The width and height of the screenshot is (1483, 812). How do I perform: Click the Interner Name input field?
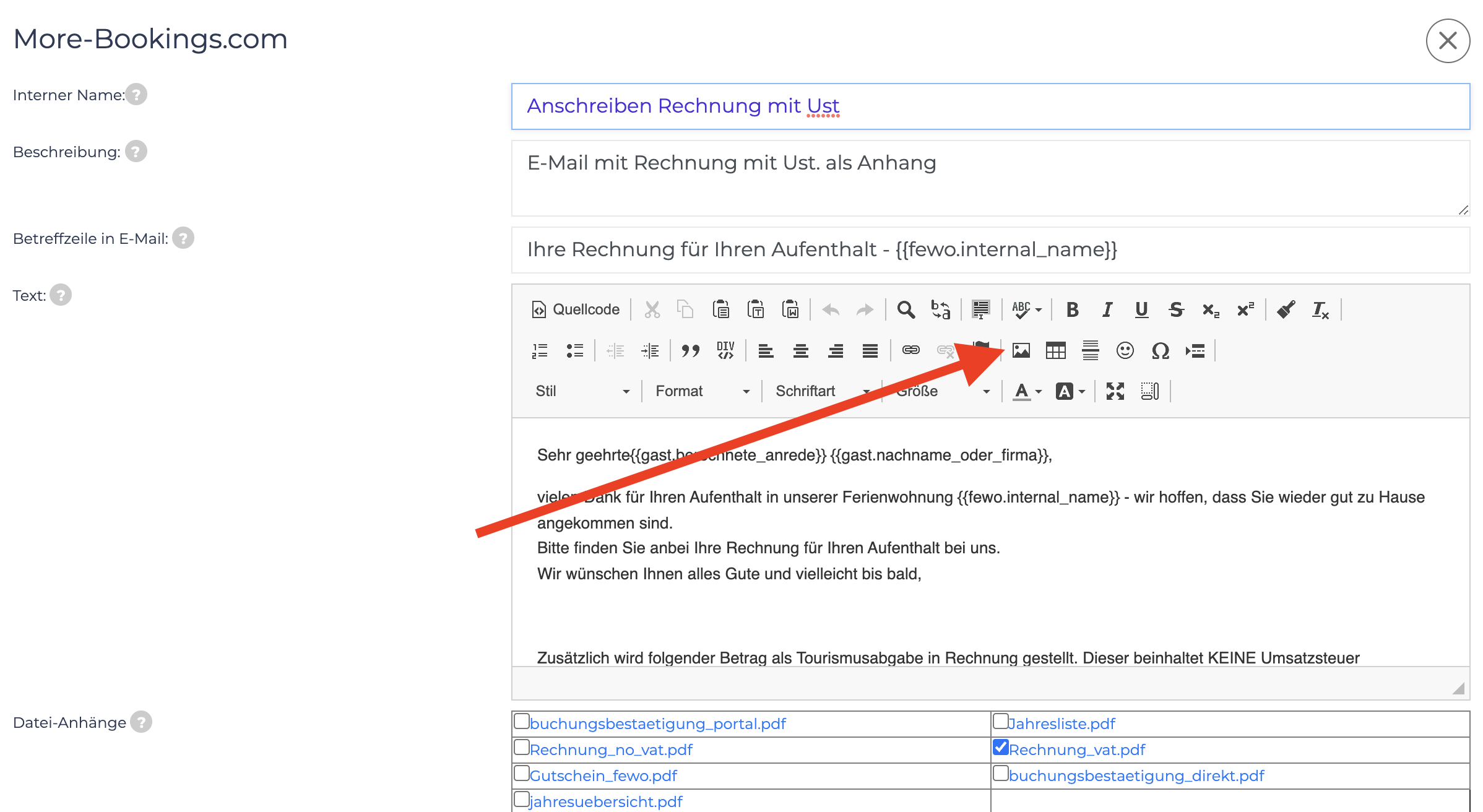(990, 106)
